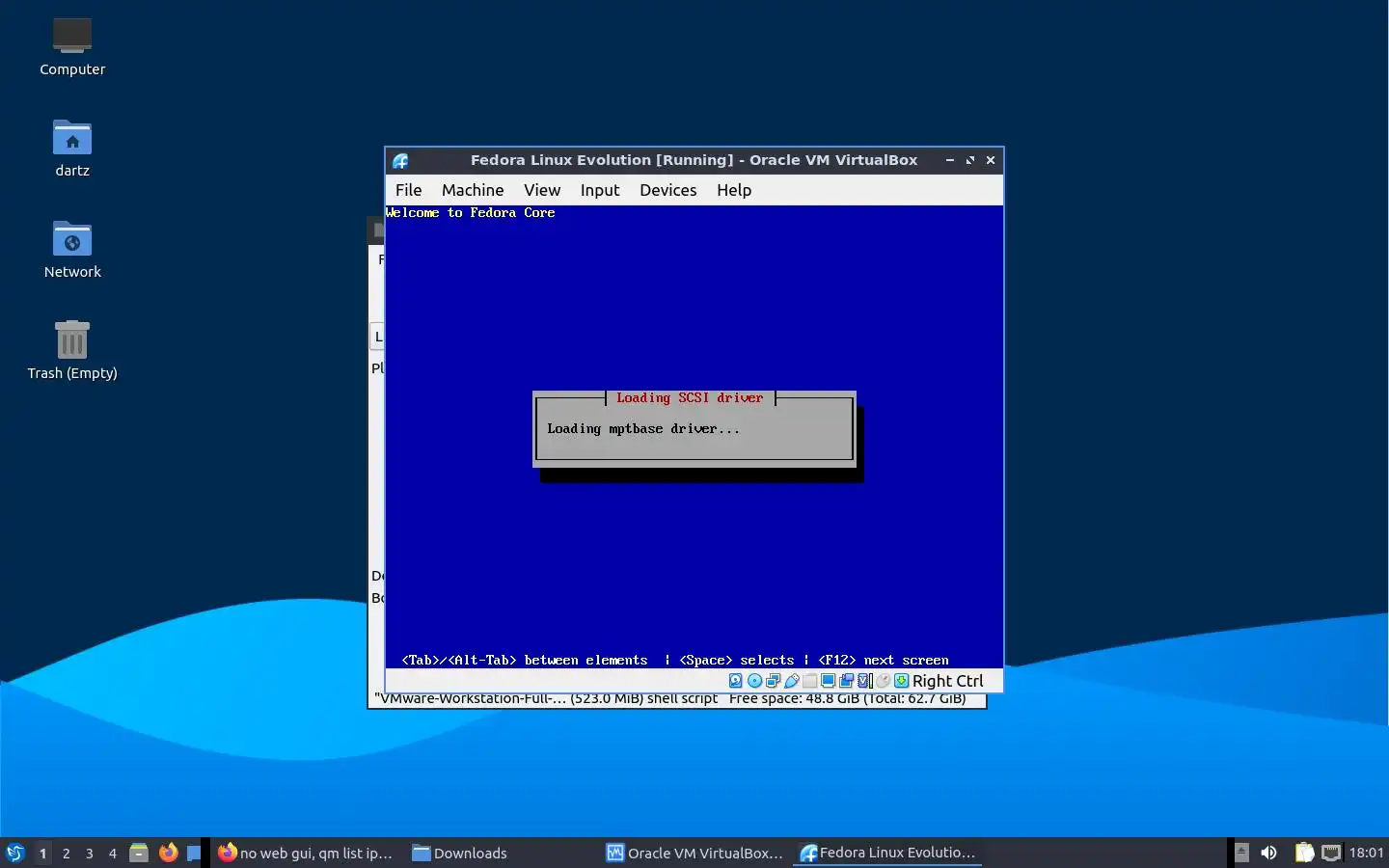Open the dartz home folder icon
Screen dimensions: 1389x868
point(72,149)
